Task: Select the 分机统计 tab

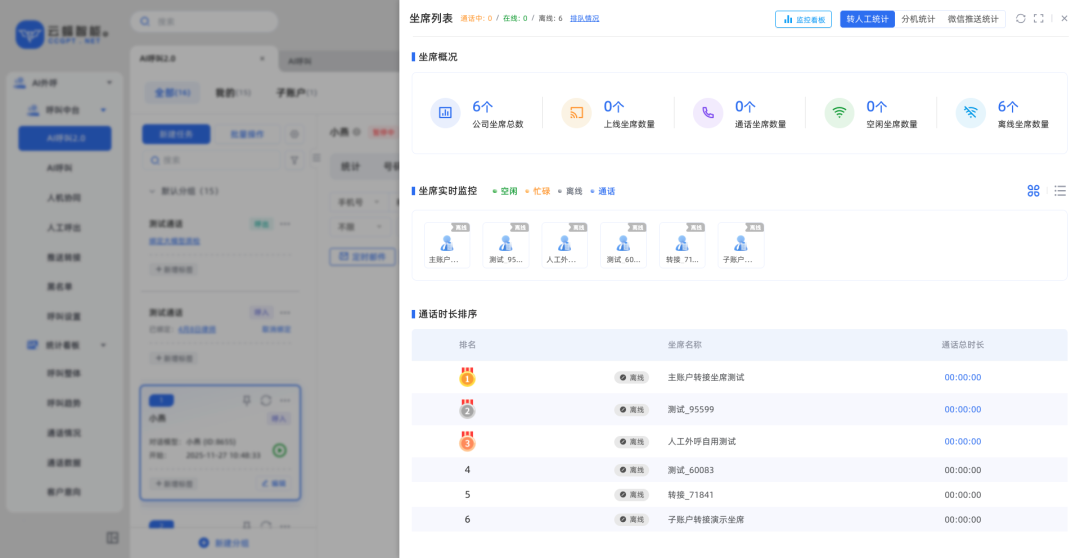Action: (x=917, y=19)
